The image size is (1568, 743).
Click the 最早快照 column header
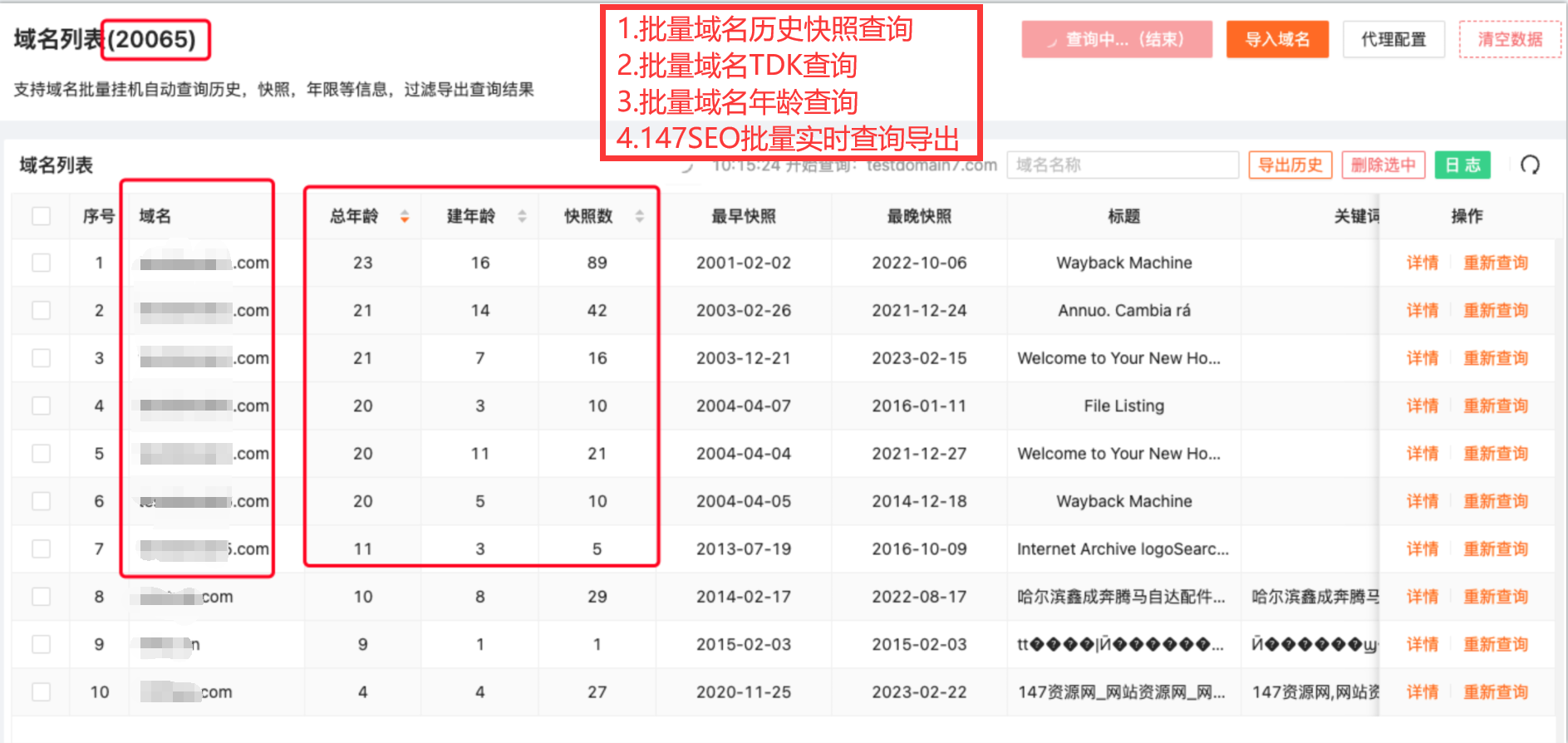pyautogui.click(x=744, y=216)
